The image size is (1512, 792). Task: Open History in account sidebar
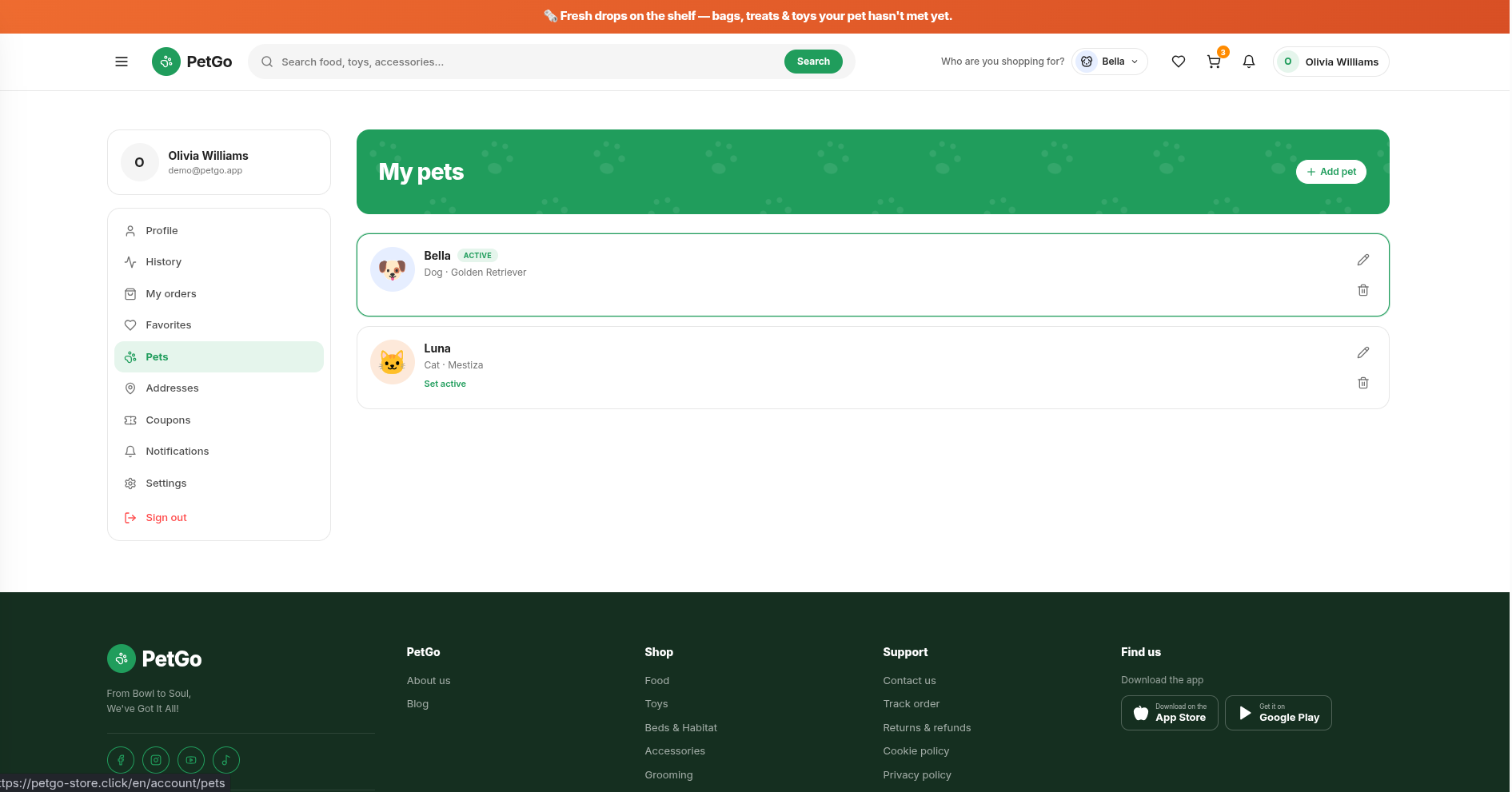click(219, 262)
